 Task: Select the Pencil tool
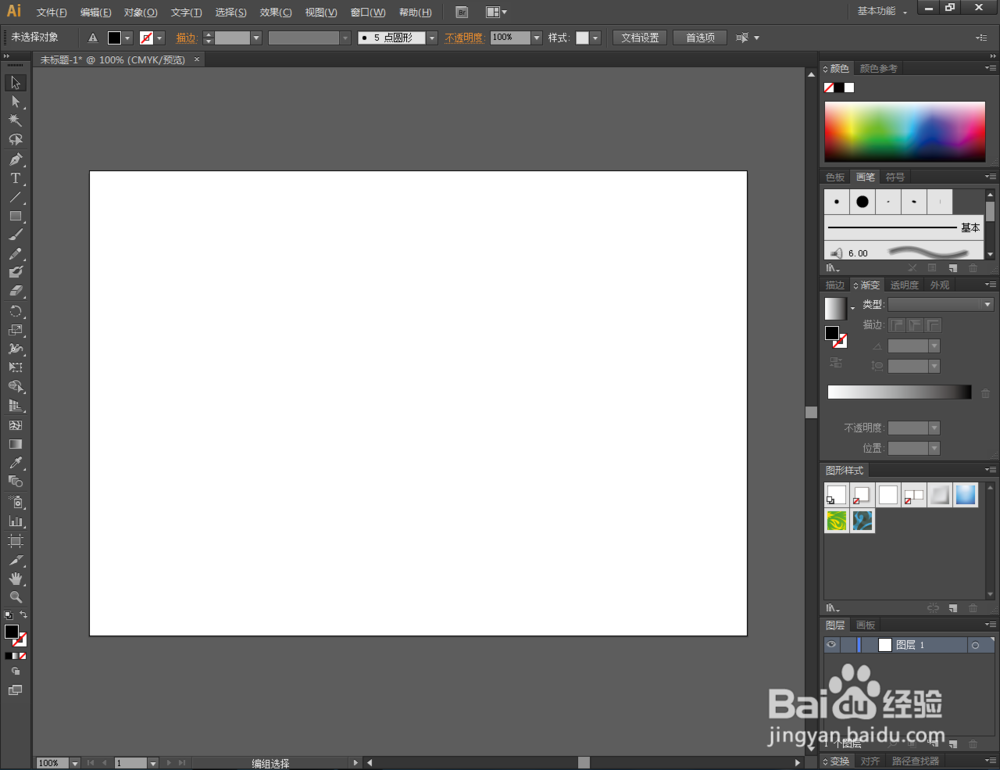(x=15, y=254)
